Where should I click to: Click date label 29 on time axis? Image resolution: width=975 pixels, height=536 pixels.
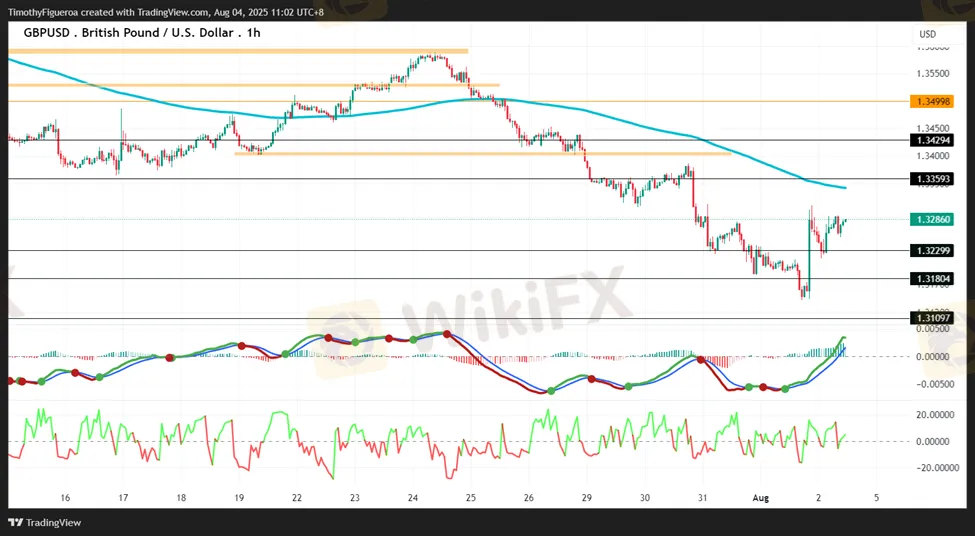[x=587, y=498]
